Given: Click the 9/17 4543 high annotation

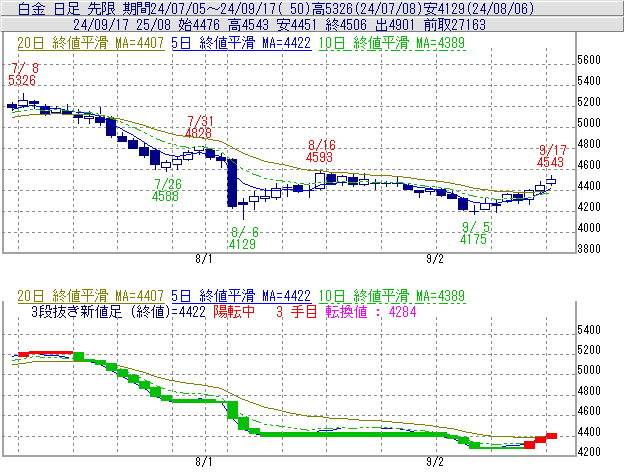Looking at the screenshot, I should [551, 156].
